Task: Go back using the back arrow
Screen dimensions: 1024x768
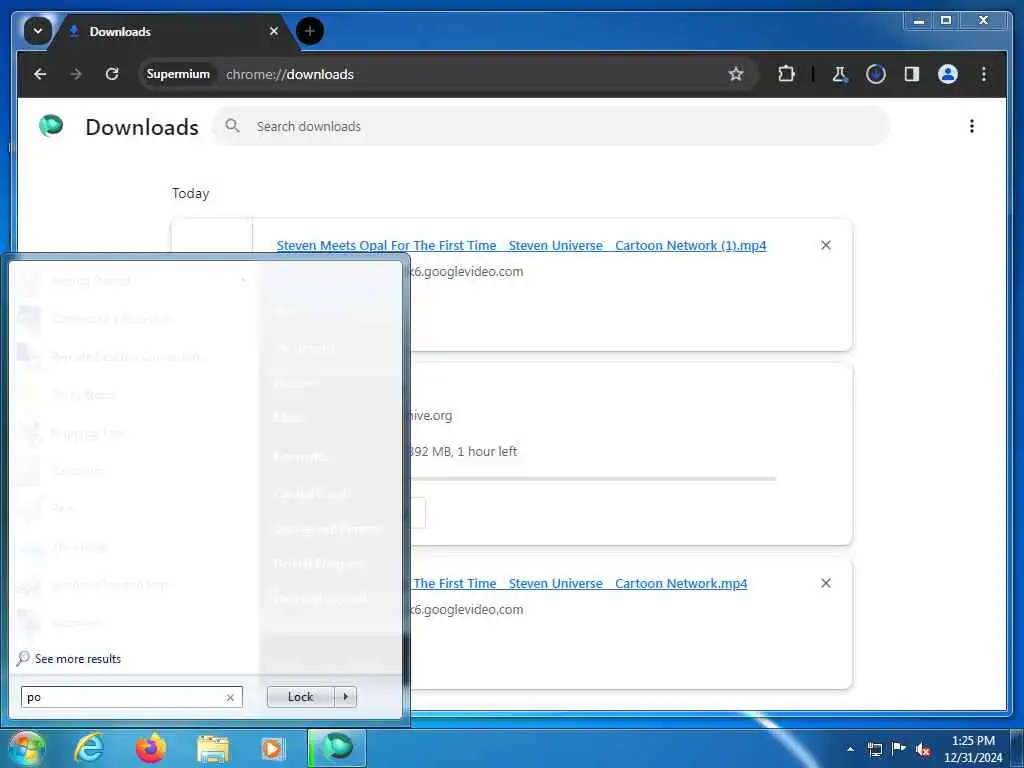Action: (x=40, y=74)
